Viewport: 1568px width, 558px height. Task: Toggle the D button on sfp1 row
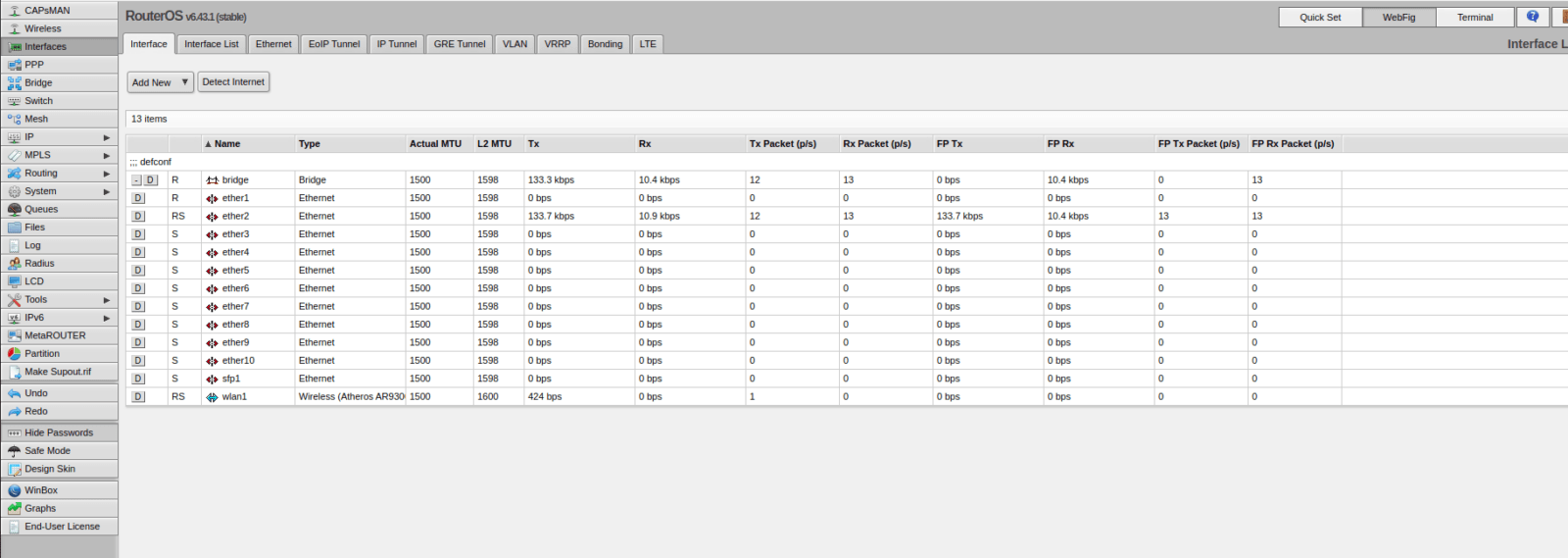click(138, 379)
